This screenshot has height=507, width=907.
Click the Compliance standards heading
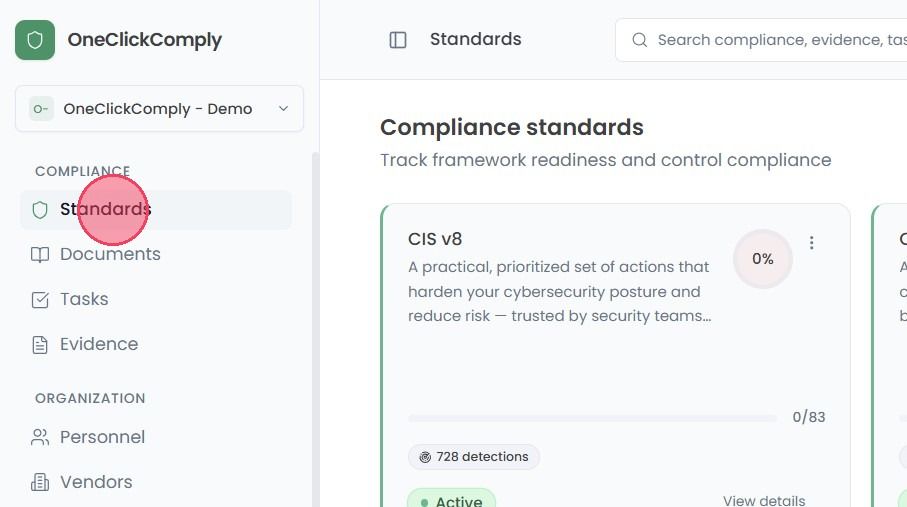pos(512,127)
